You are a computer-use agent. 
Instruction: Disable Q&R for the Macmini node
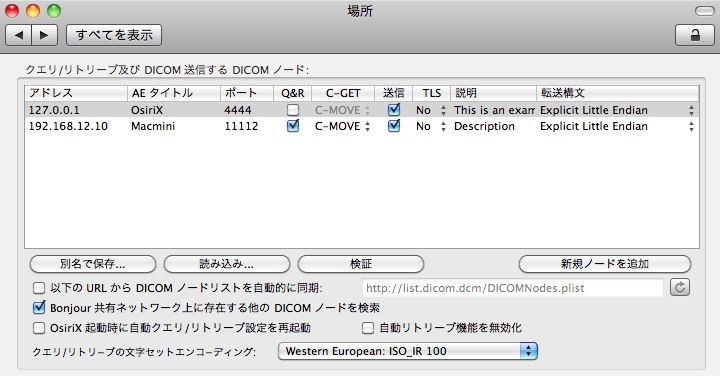click(x=292, y=126)
